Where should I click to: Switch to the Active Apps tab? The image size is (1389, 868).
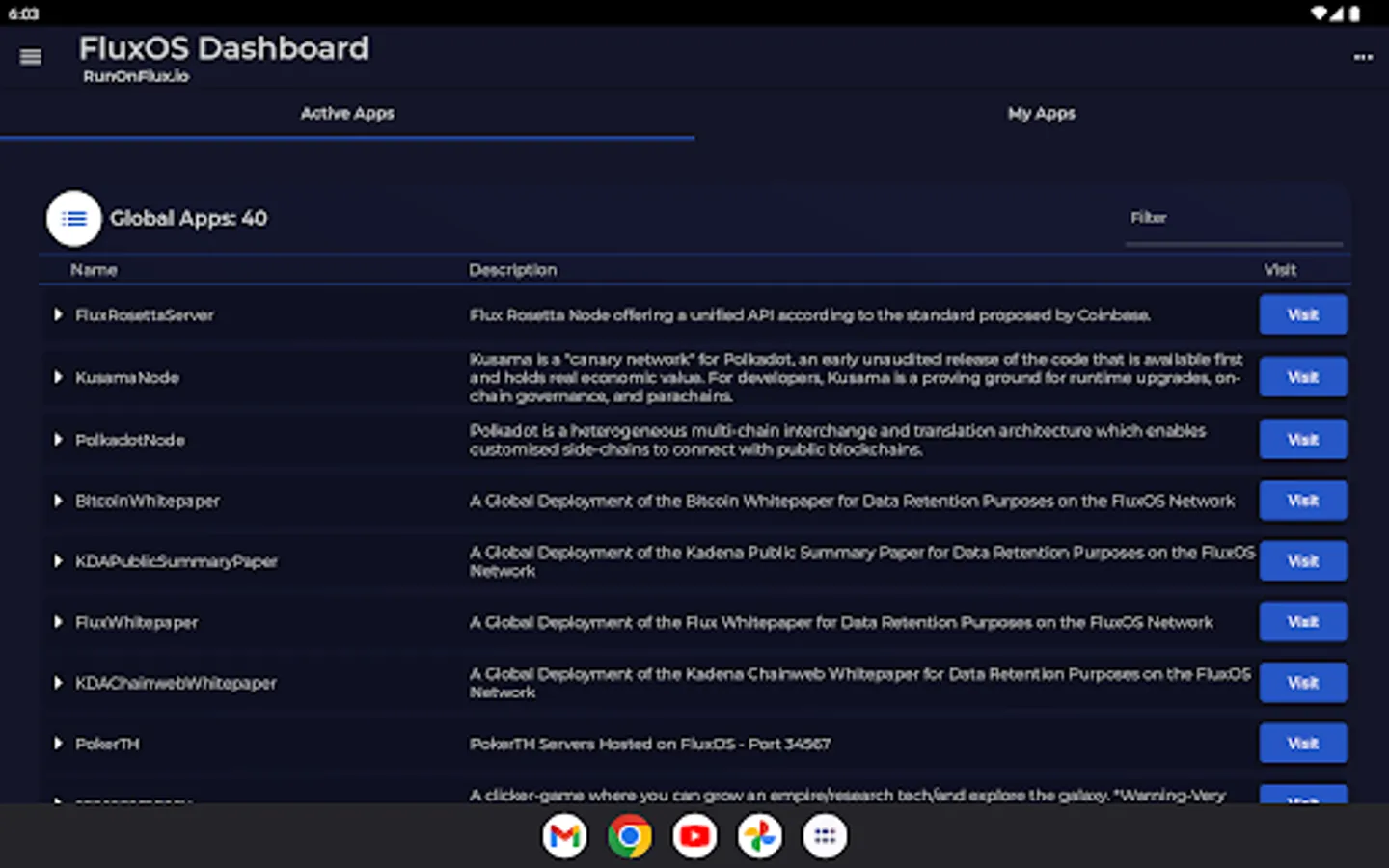tap(347, 114)
